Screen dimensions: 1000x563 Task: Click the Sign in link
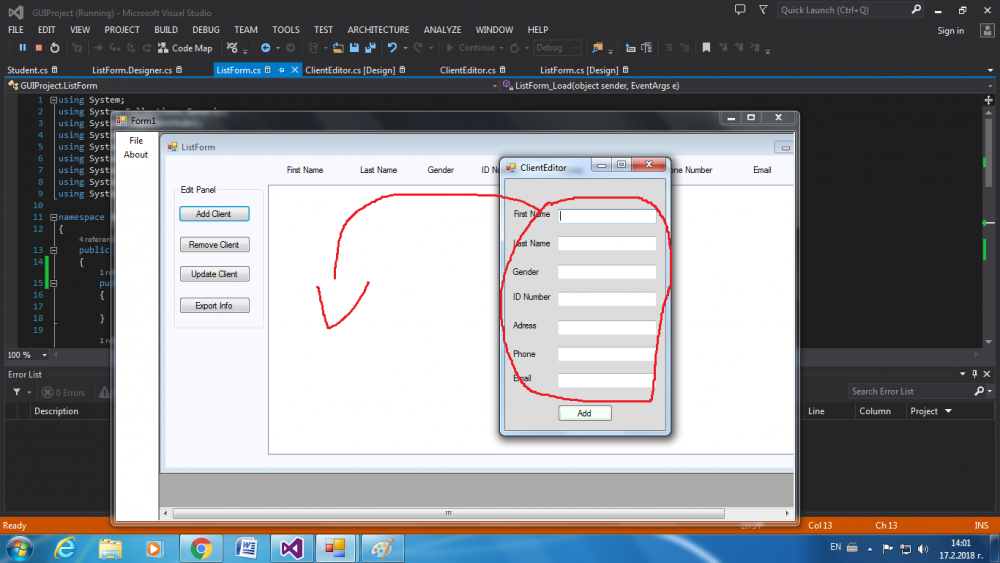click(950, 31)
